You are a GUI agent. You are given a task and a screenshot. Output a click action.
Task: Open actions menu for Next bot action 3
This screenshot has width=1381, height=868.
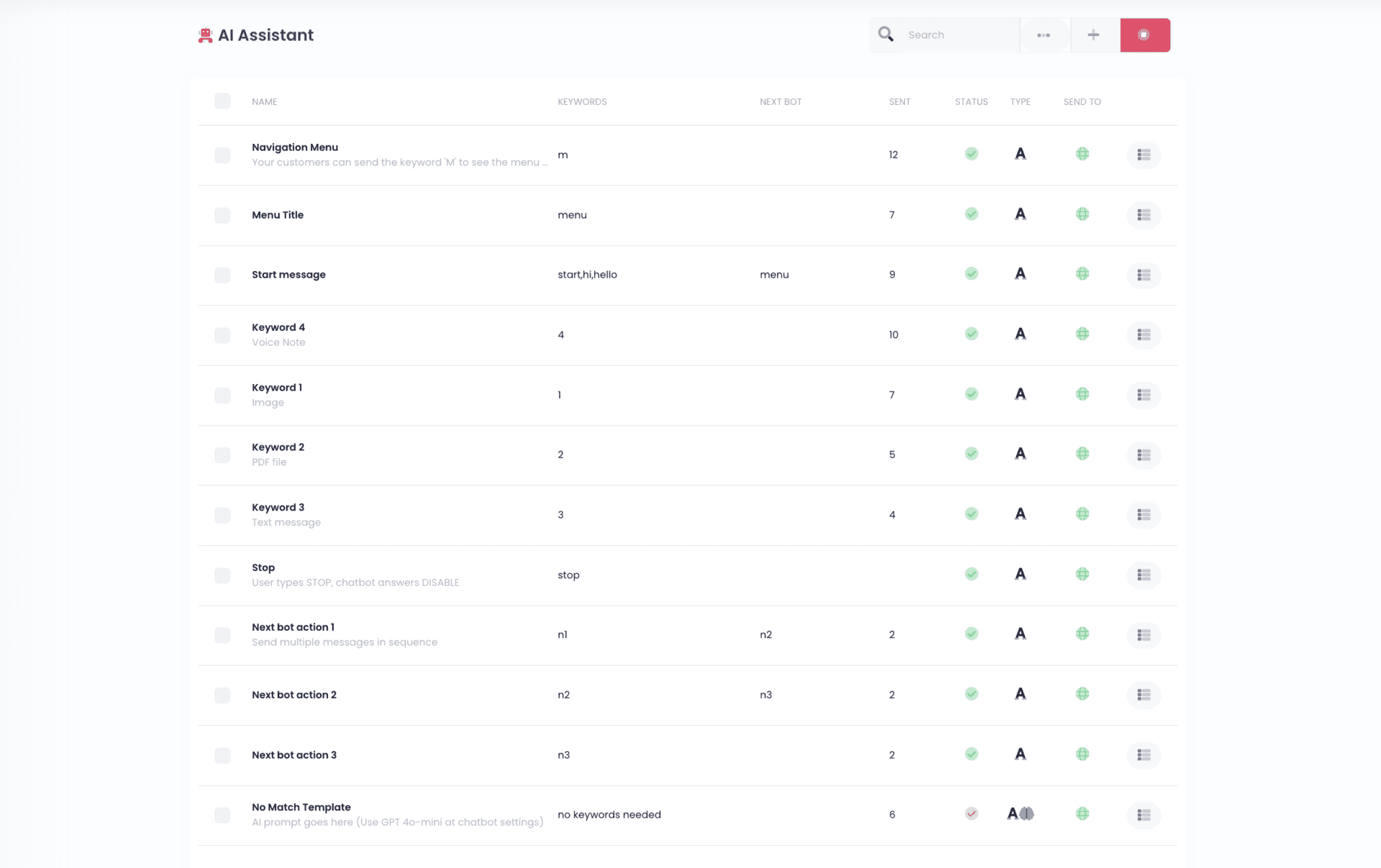(x=1144, y=755)
